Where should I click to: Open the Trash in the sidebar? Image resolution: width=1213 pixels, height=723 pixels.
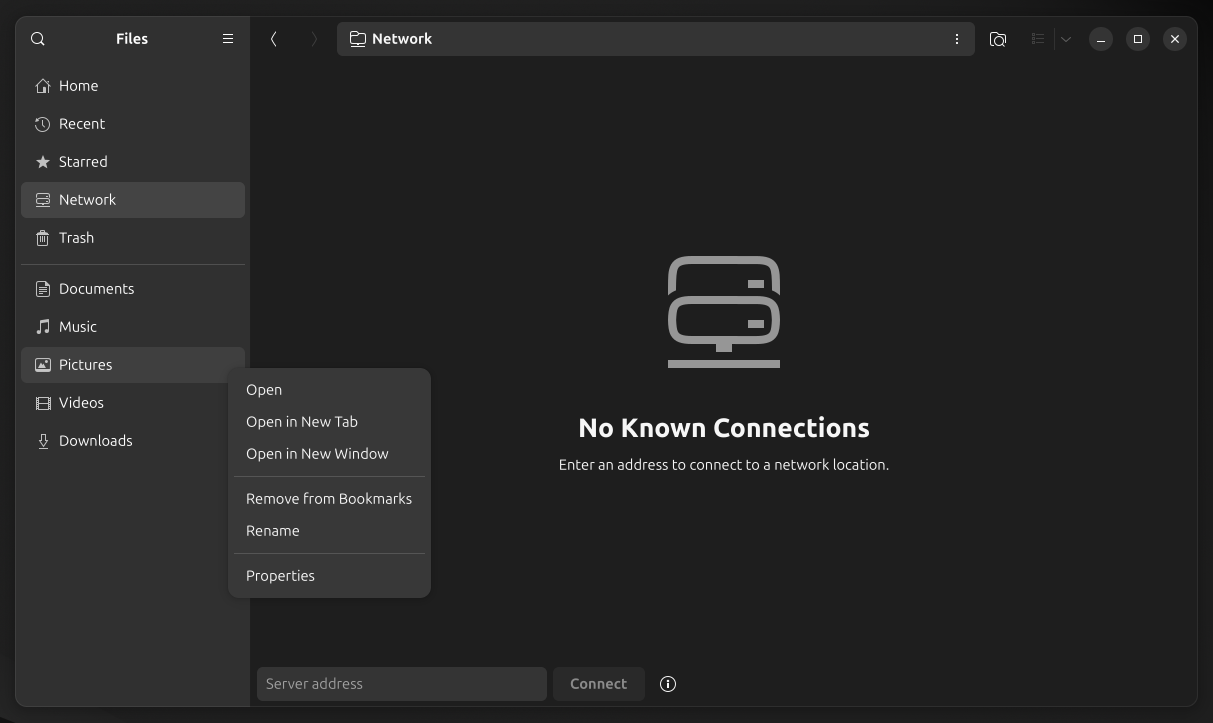click(76, 238)
